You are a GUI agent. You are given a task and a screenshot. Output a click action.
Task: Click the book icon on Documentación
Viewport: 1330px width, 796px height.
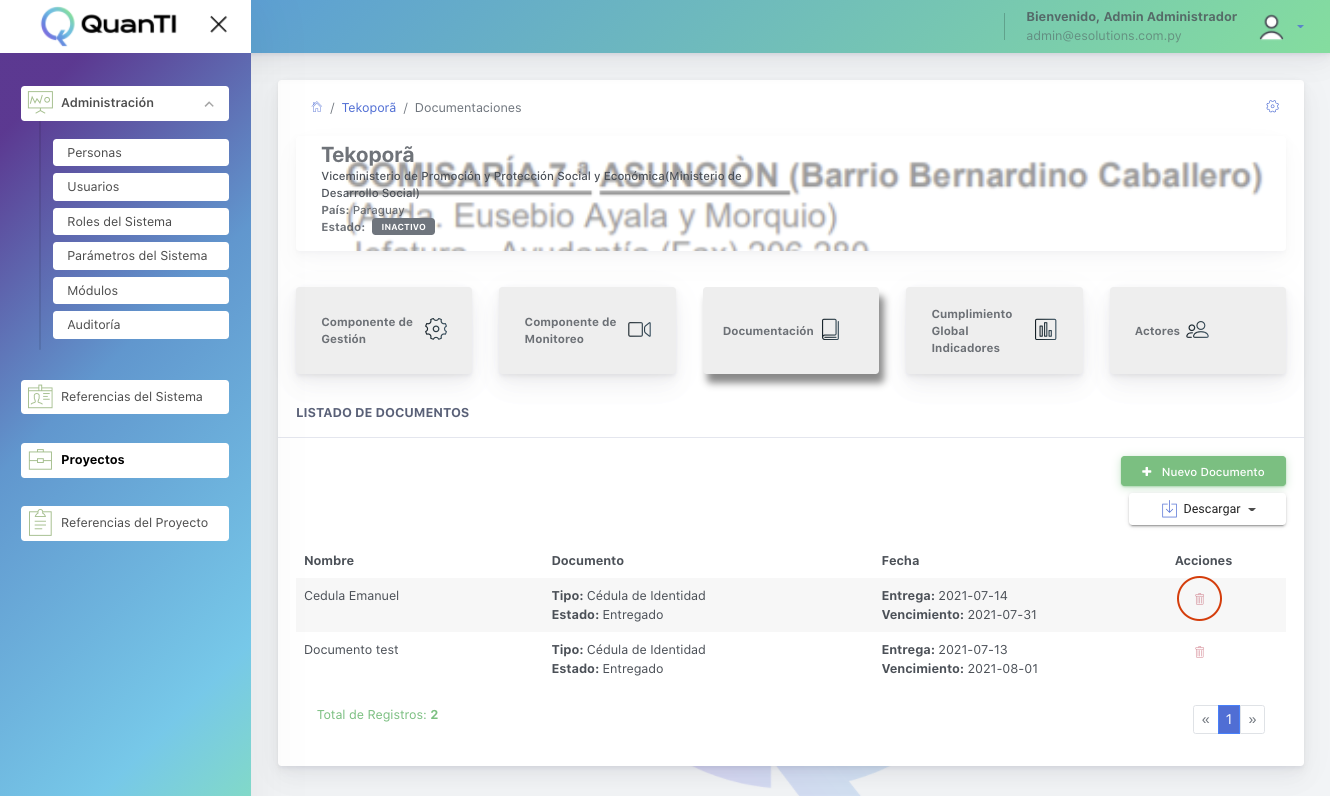830,330
